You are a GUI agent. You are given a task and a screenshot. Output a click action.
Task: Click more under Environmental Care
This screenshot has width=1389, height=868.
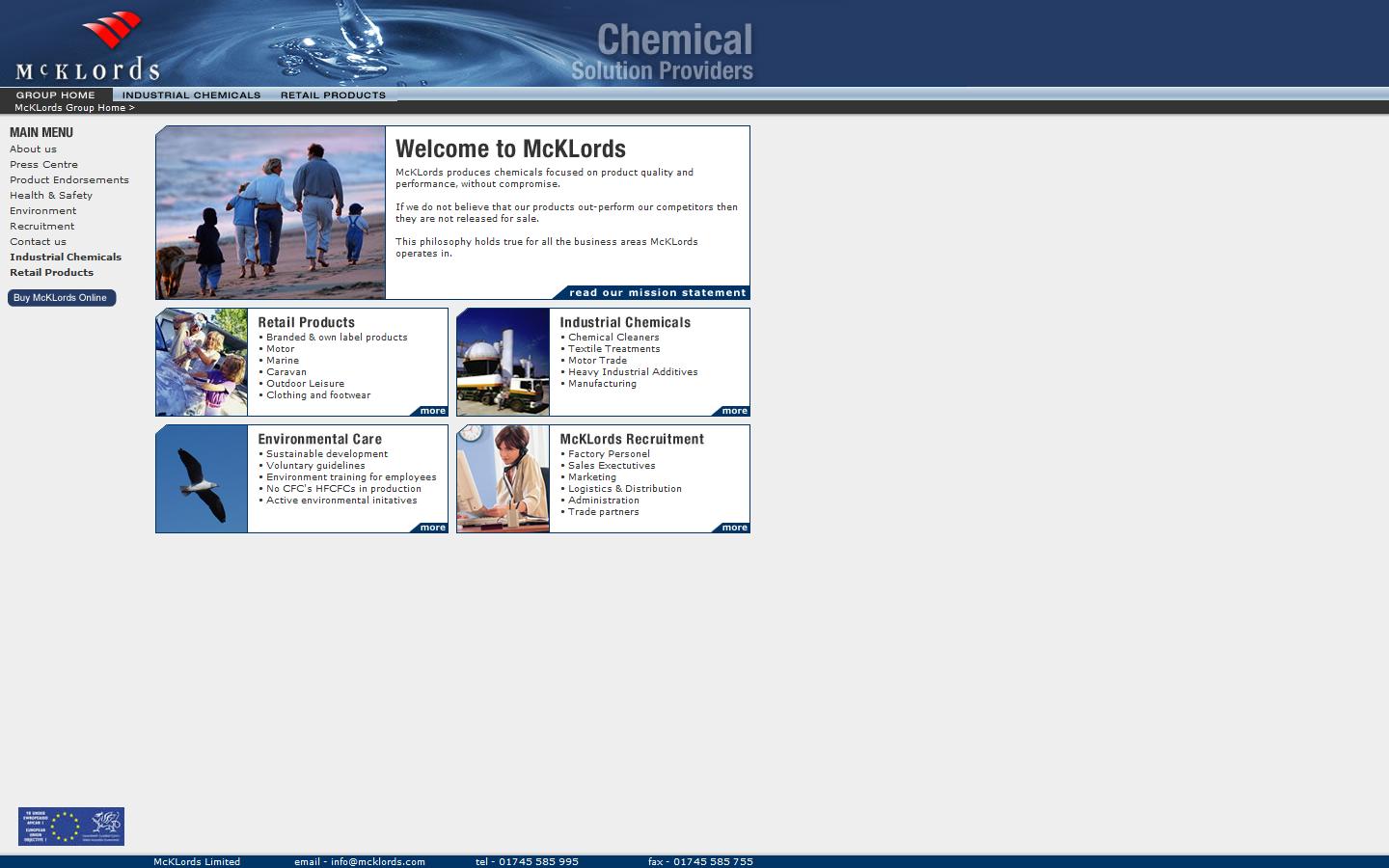431,527
